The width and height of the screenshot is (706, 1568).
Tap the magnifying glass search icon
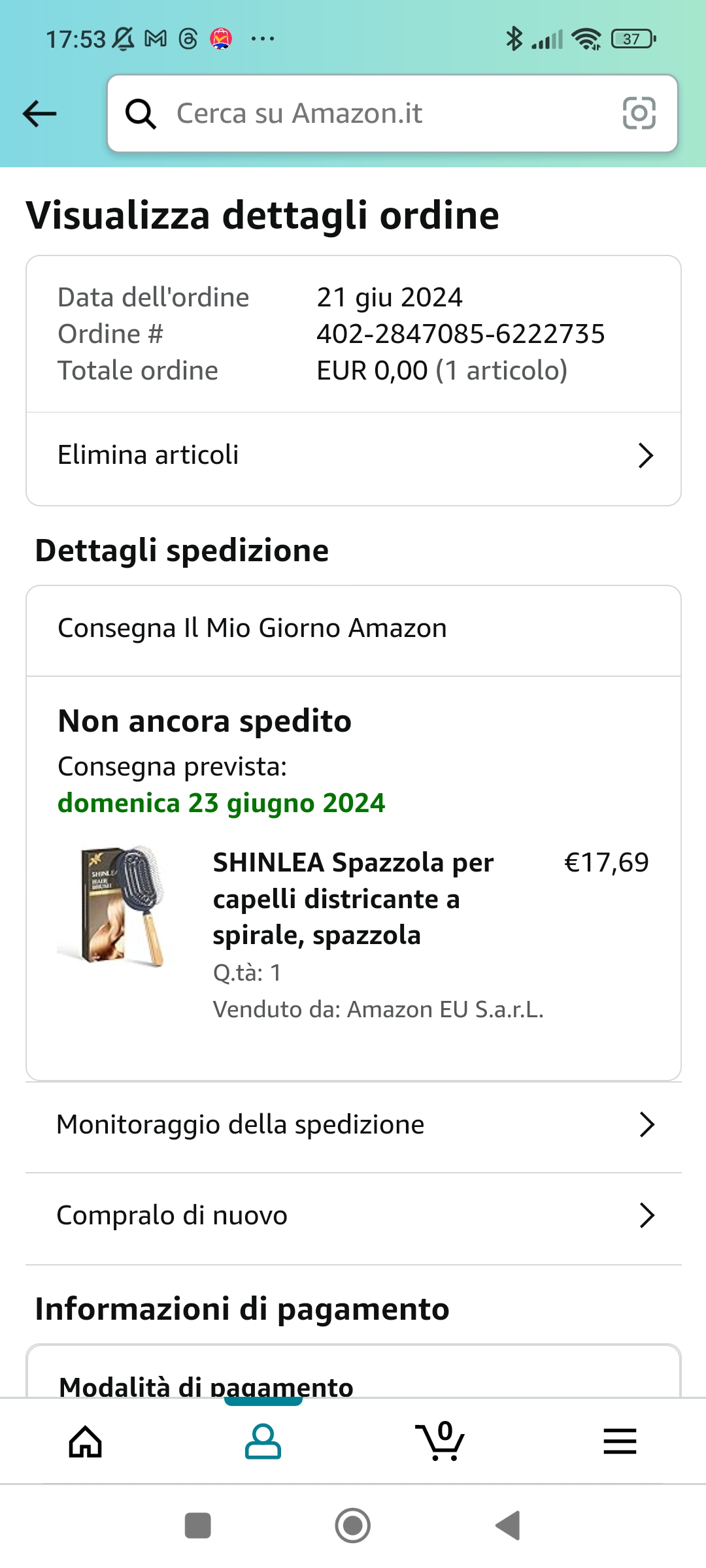point(141,114)
